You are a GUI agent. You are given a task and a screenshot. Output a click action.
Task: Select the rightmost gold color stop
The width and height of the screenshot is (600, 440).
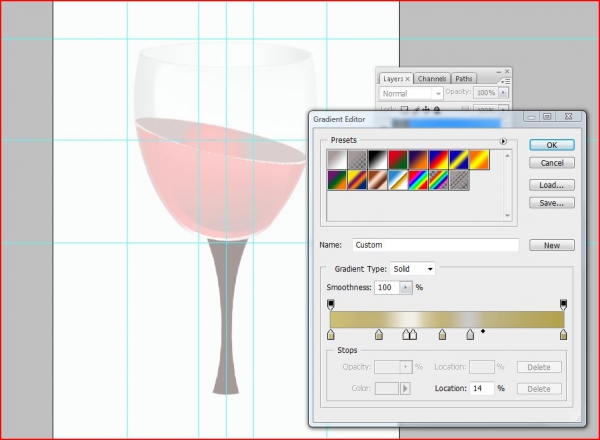click(563, 335)
